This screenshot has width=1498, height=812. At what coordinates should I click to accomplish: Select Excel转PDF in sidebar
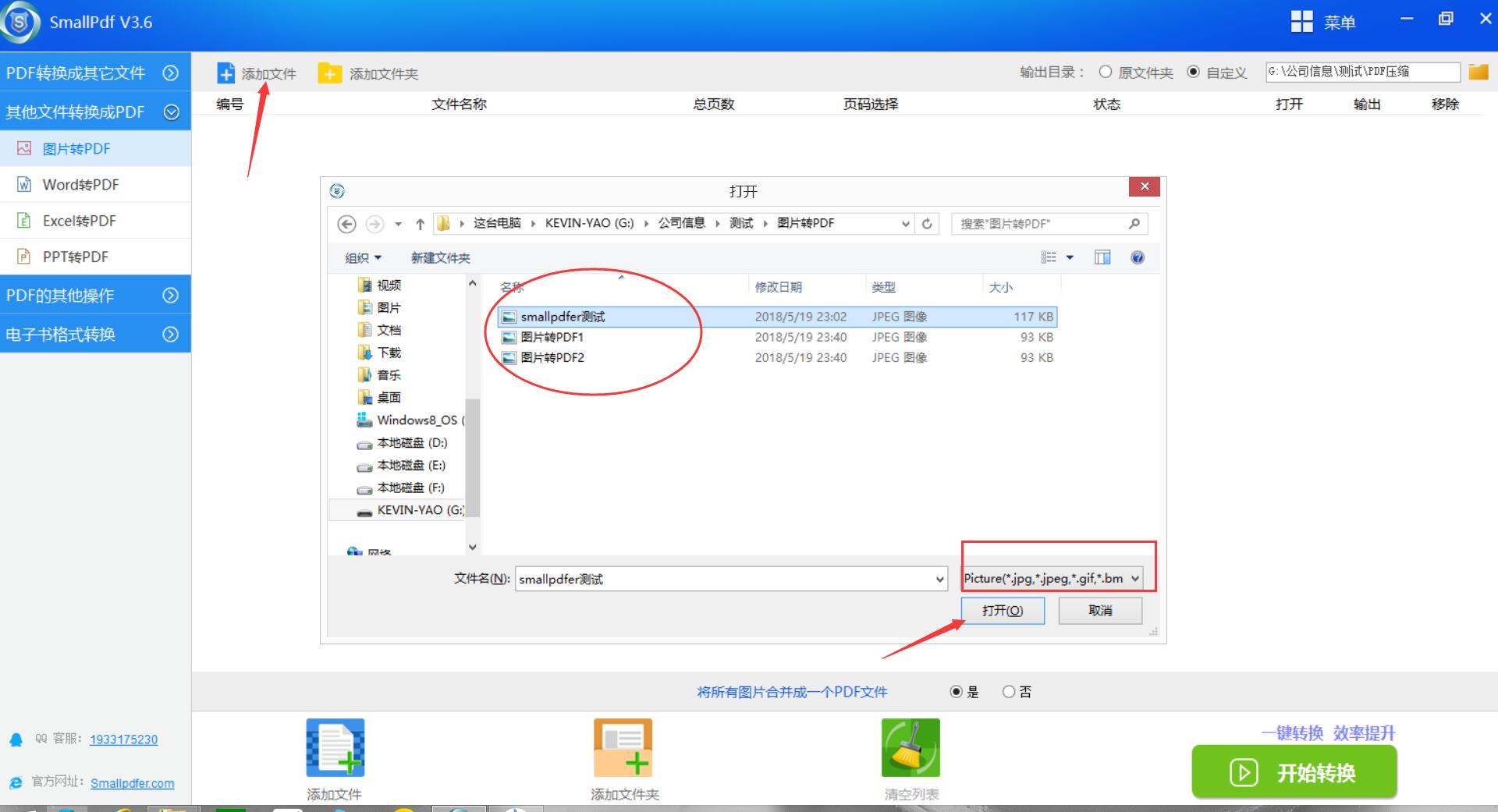pos(95,221)
